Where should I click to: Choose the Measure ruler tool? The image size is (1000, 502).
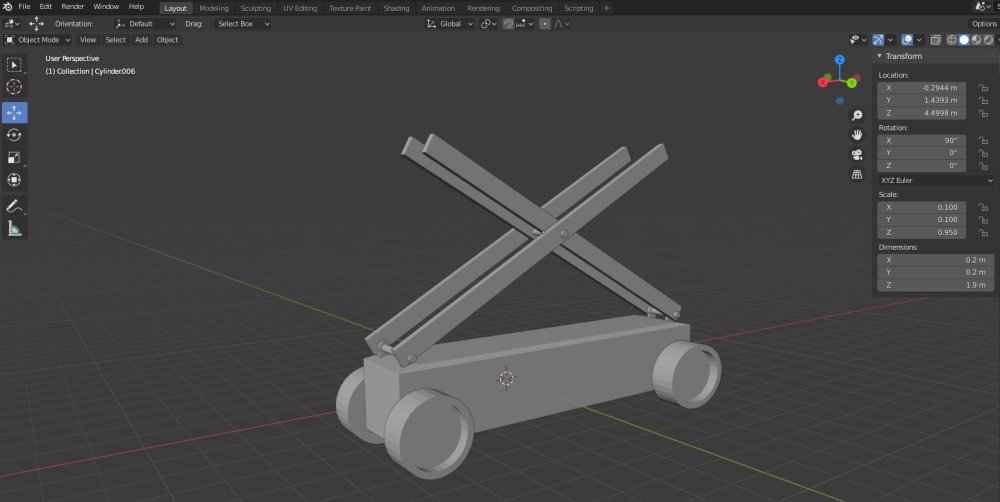coord(15,229)
